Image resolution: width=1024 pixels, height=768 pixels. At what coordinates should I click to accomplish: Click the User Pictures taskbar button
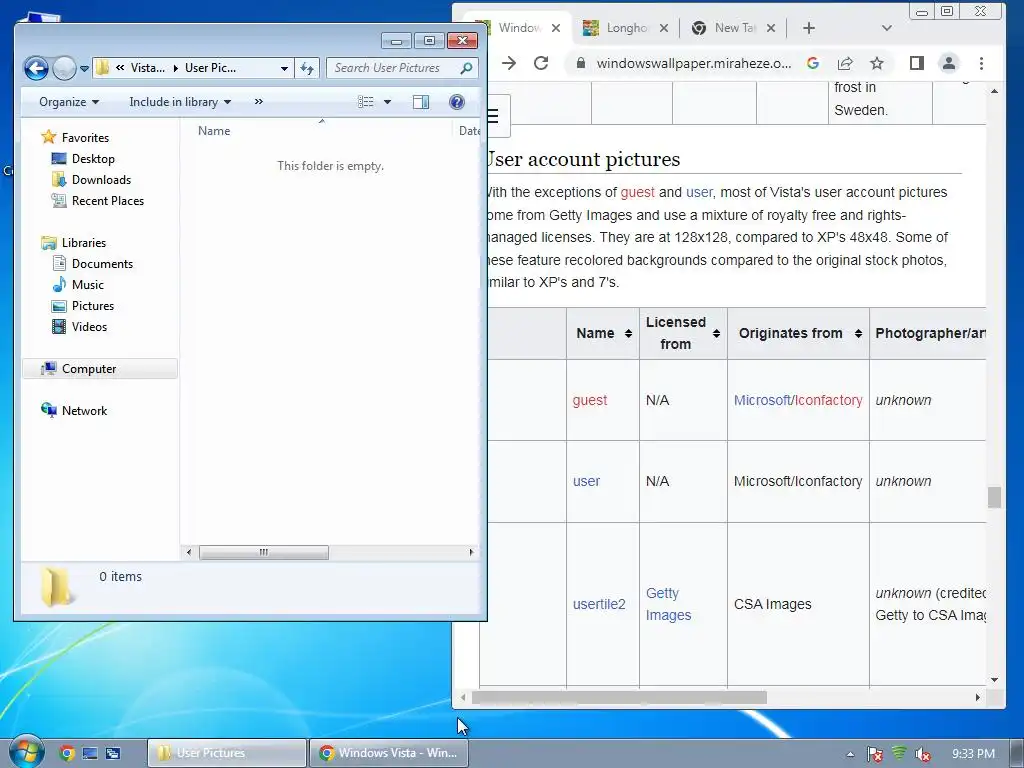click(x=227, y=753)
